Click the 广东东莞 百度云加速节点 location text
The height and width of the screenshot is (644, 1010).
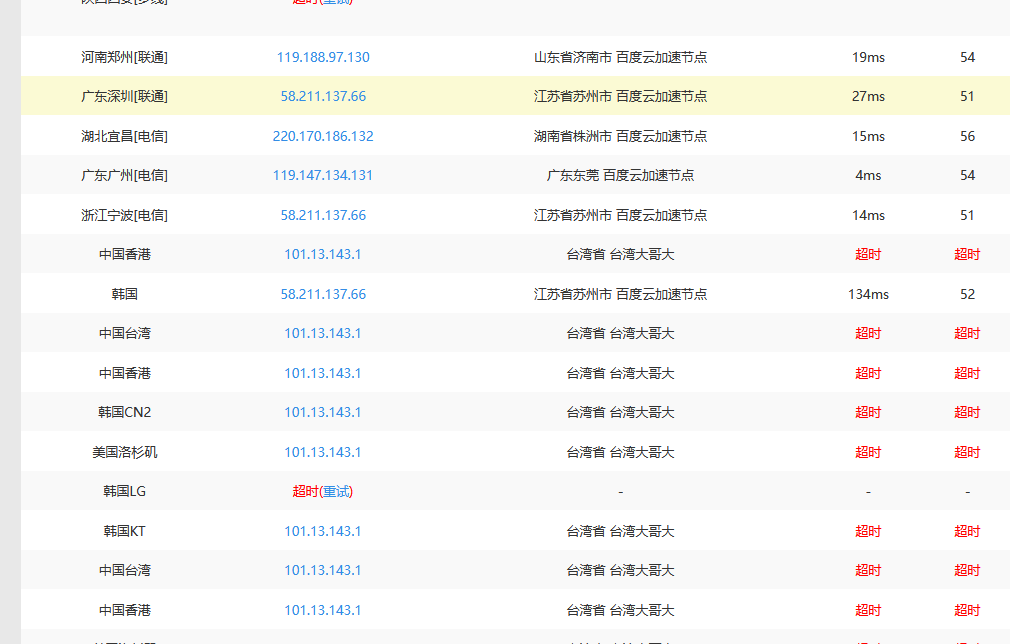point(620,175)
